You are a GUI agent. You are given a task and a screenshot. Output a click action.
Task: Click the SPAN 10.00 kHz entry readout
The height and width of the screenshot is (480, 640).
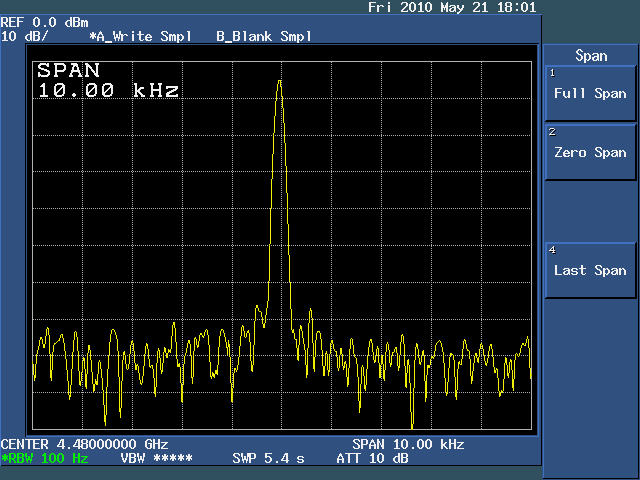[108, 81]
